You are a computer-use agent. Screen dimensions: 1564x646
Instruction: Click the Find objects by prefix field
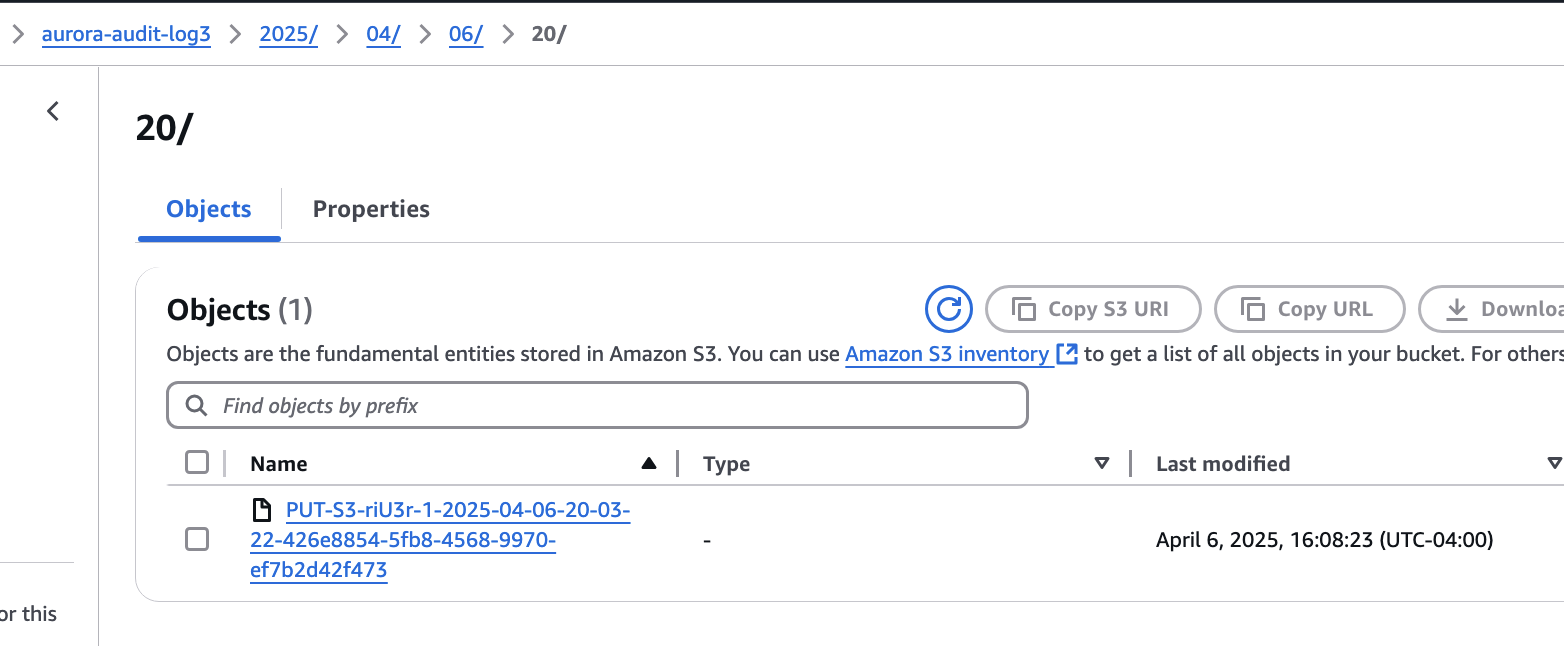(x=597, y=405)
